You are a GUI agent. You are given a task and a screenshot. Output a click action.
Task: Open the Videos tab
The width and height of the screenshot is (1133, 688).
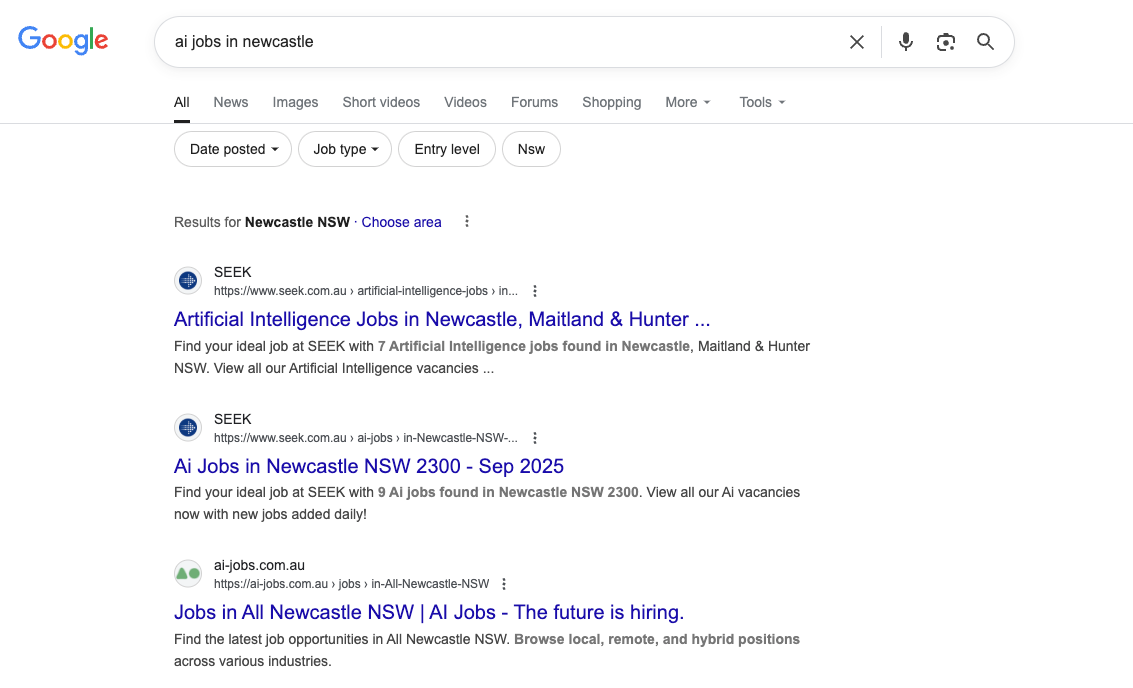(x=465, y=102)
